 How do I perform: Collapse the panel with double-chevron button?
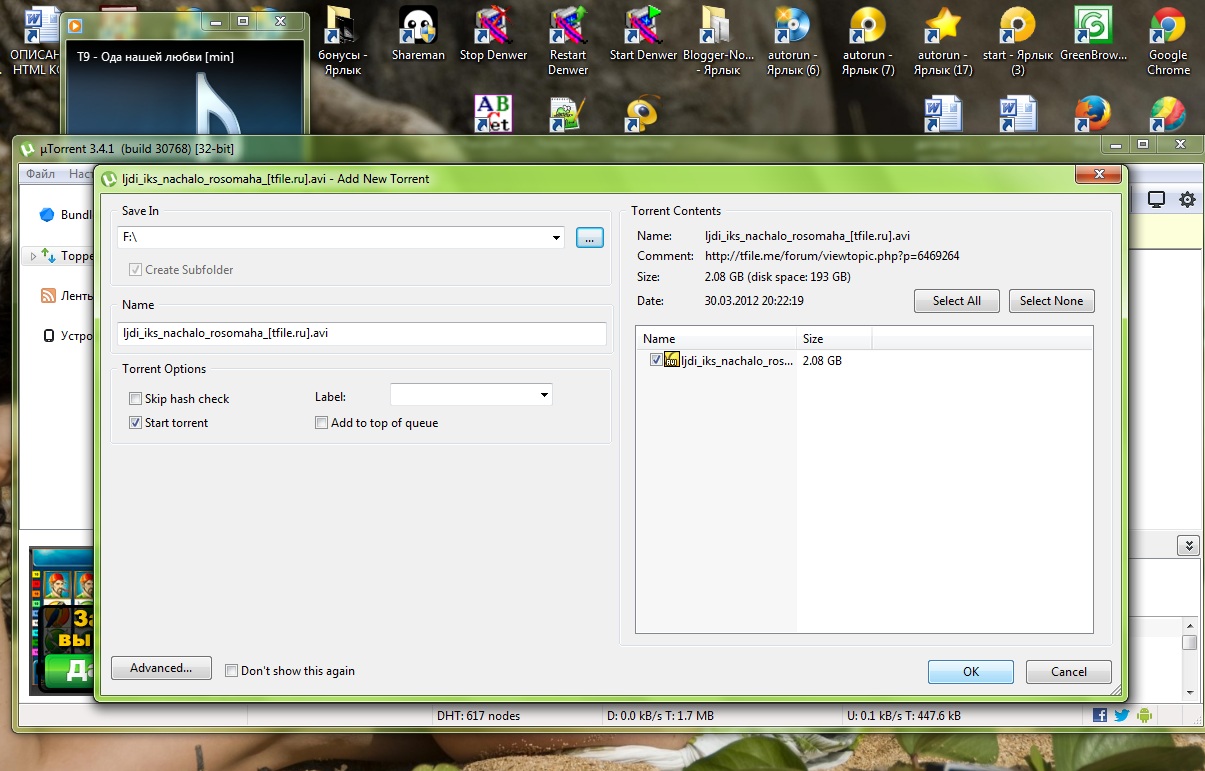pyautogui.click(x=1188, y=545)
